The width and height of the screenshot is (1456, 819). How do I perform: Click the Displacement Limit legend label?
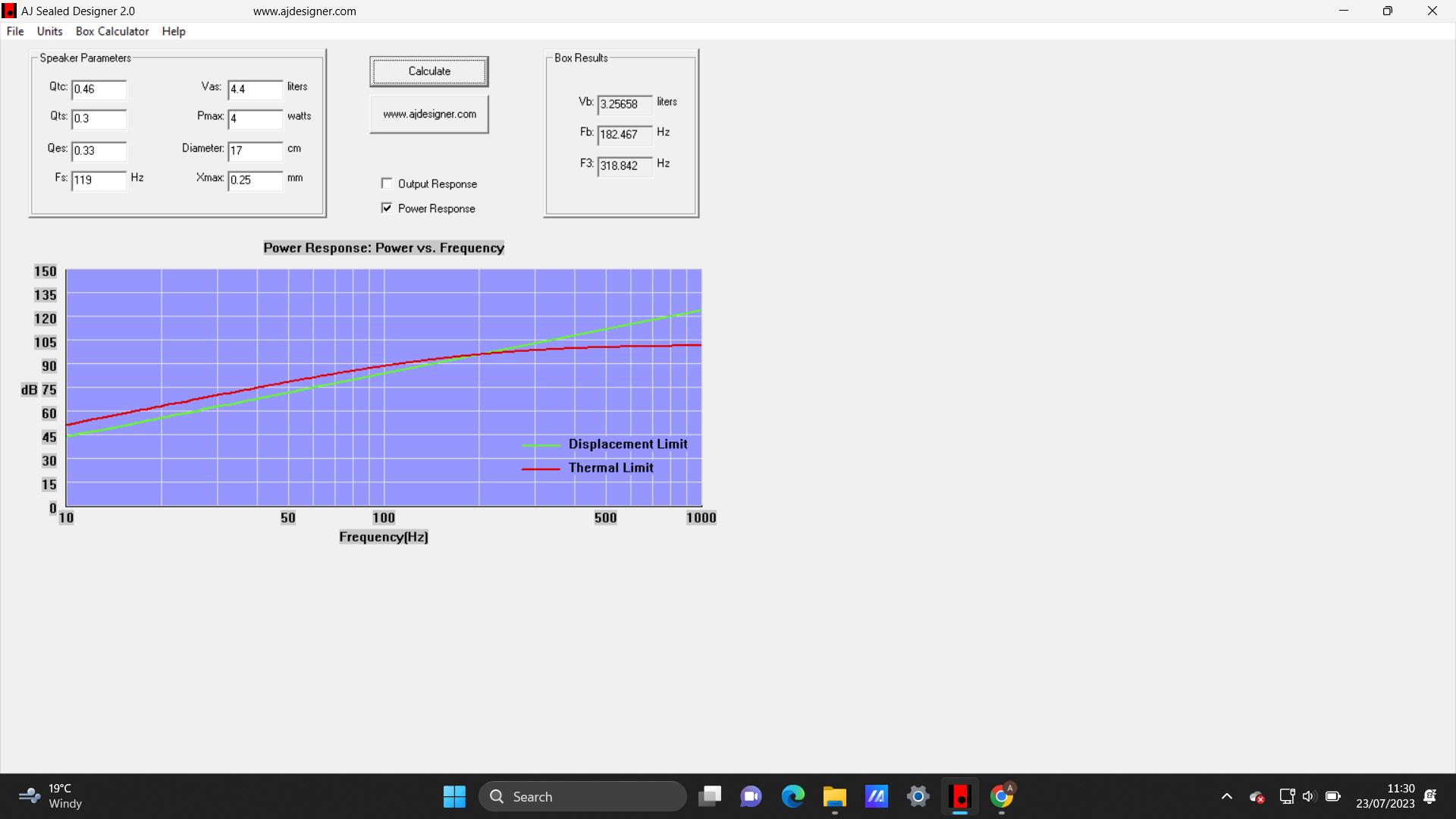tap(628, 444)
